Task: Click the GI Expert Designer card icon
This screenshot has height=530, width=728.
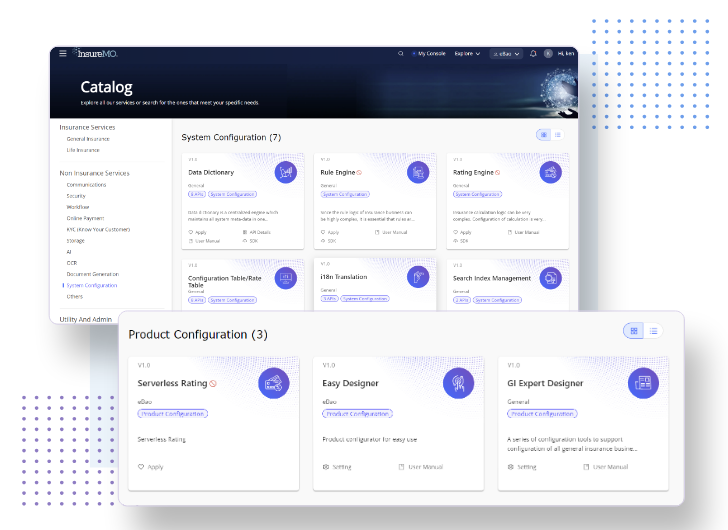Action: [643, 382]
